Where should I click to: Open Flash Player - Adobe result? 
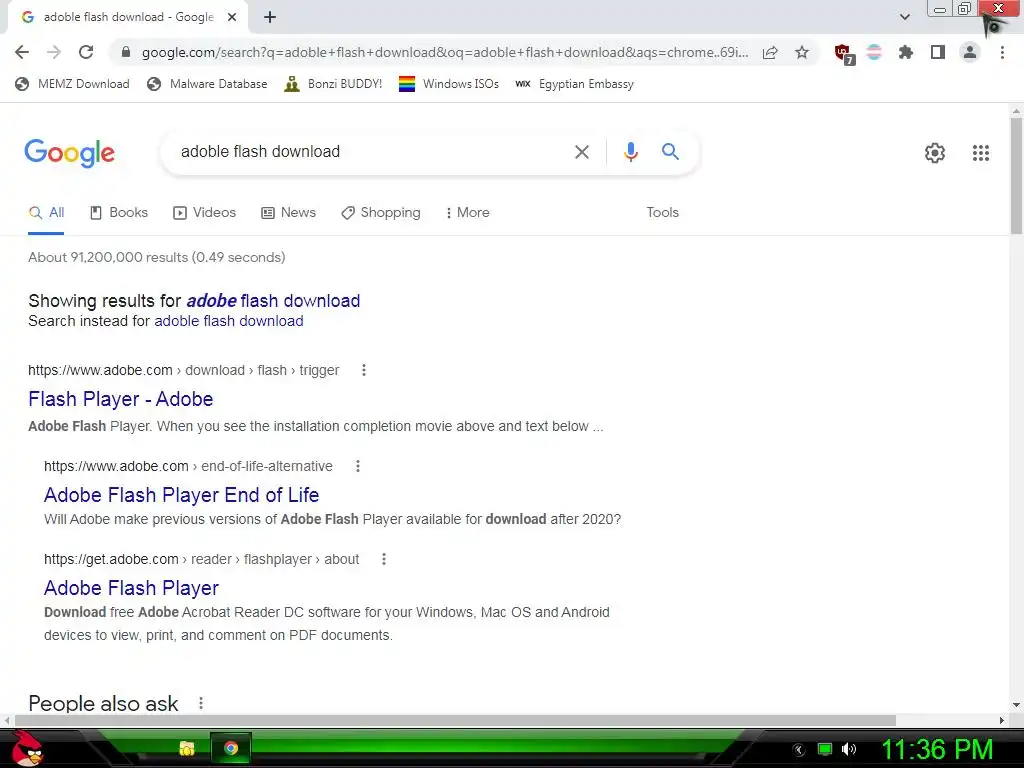(120, 399)
